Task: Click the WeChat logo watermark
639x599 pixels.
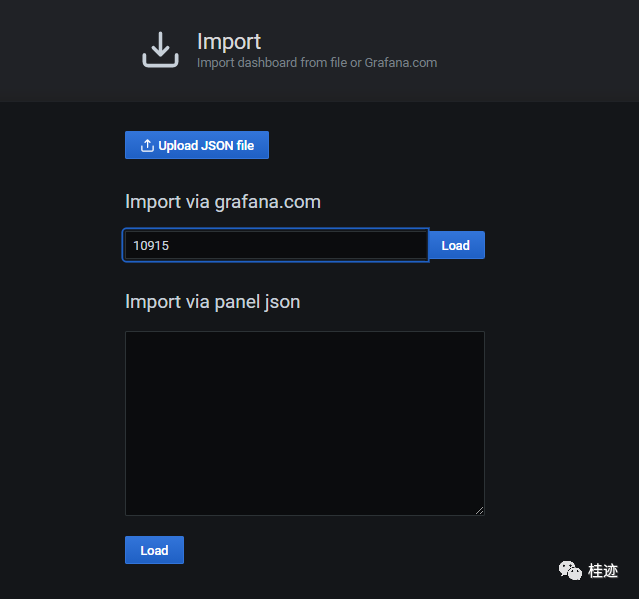Action: pos(570,570)
